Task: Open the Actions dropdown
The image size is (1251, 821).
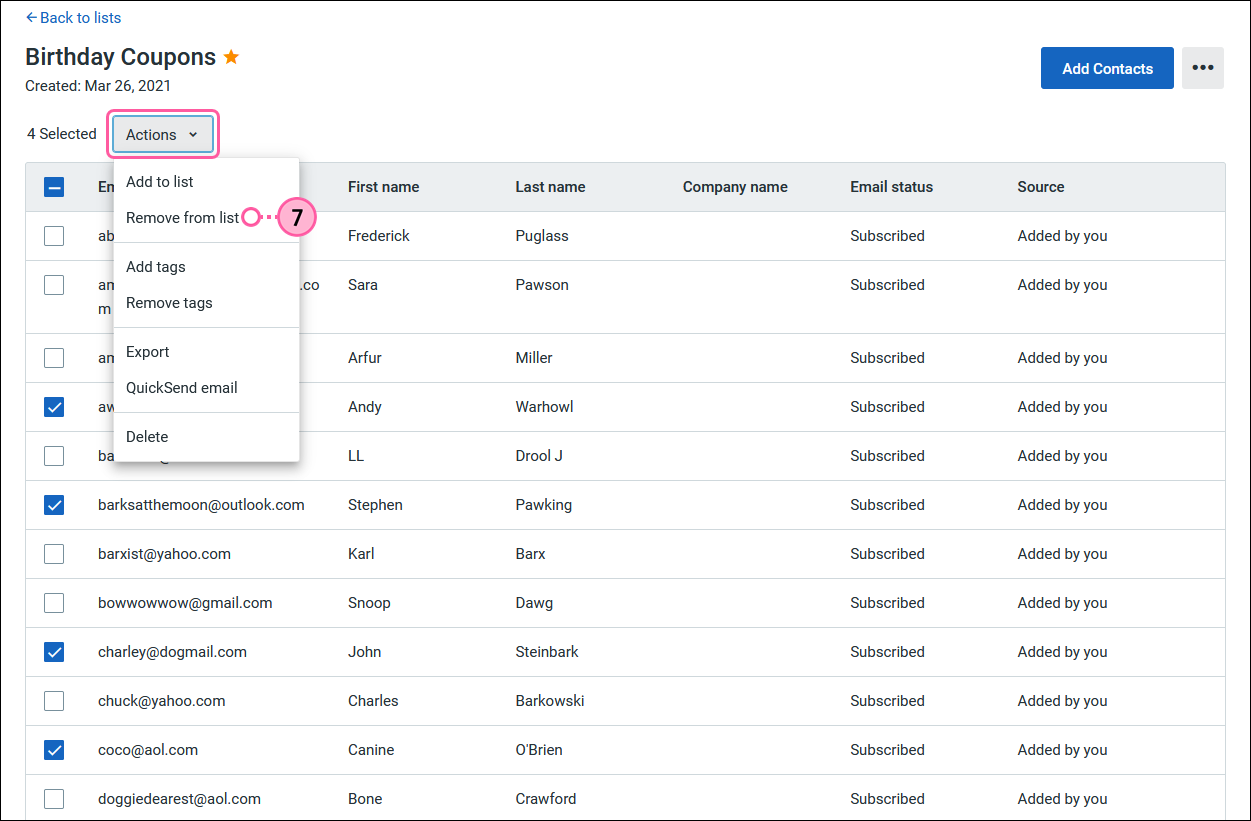Action: (163, 134)
